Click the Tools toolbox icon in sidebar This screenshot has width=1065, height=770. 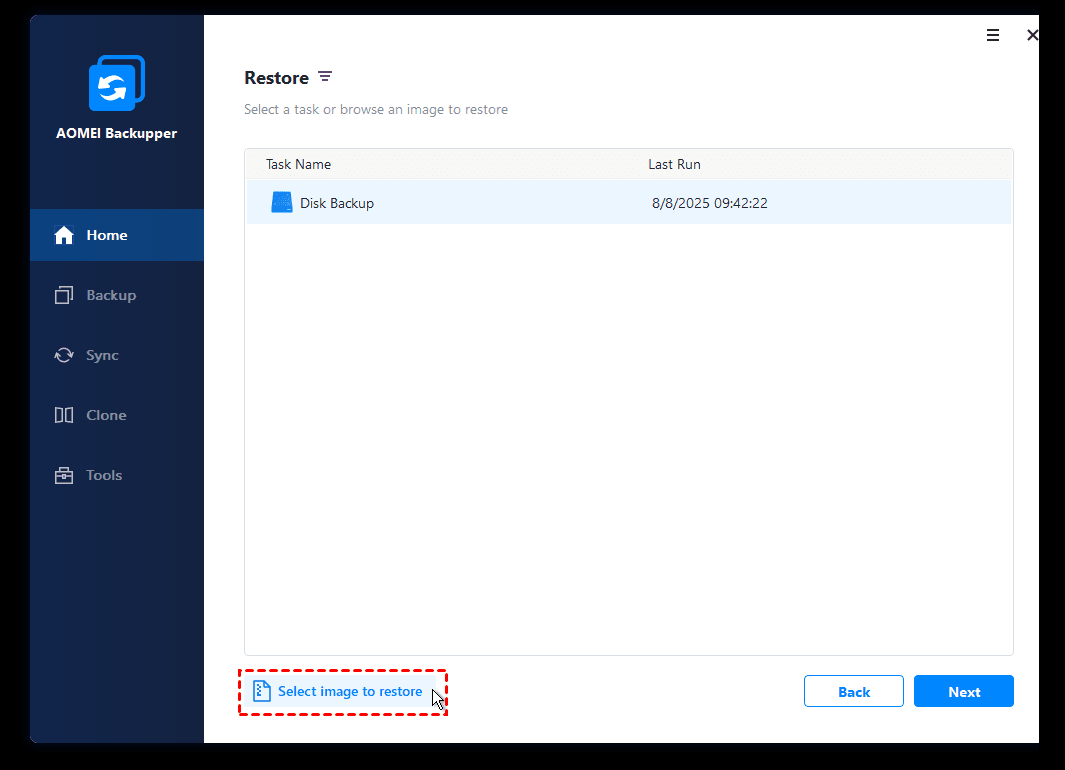64,475
